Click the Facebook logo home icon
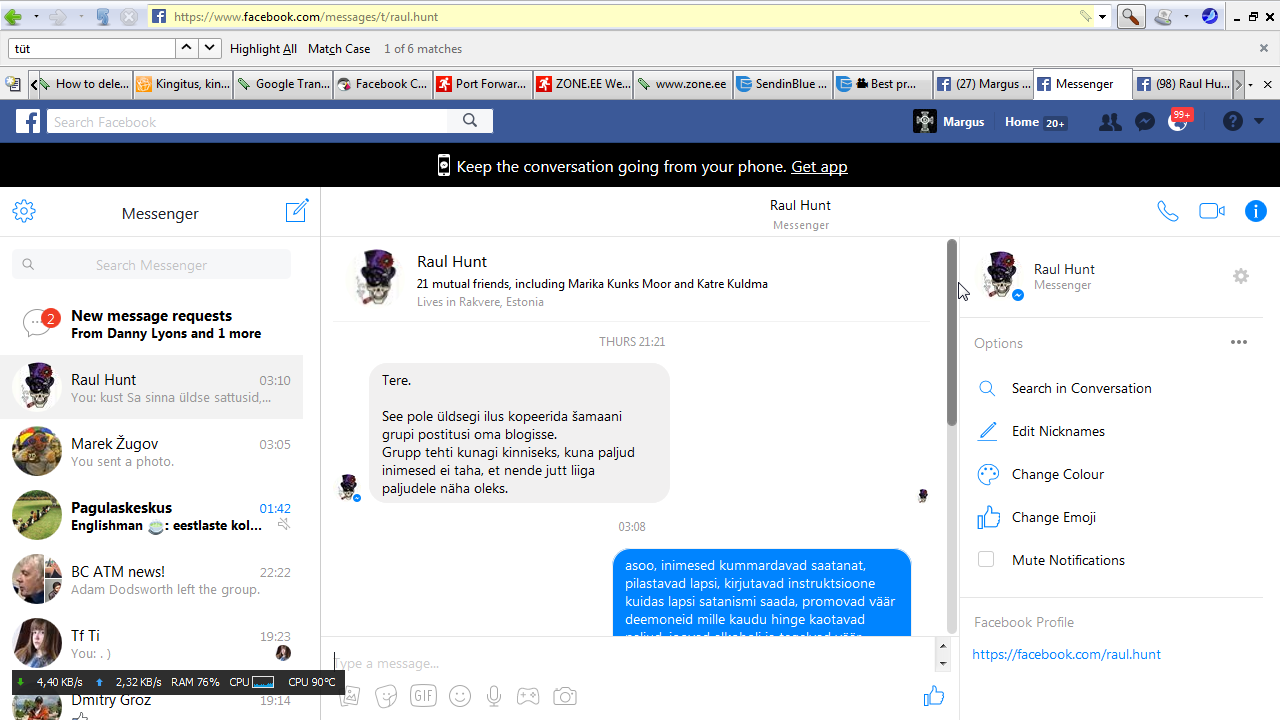This screenshot has width=1280, height=720. (28, 122)
